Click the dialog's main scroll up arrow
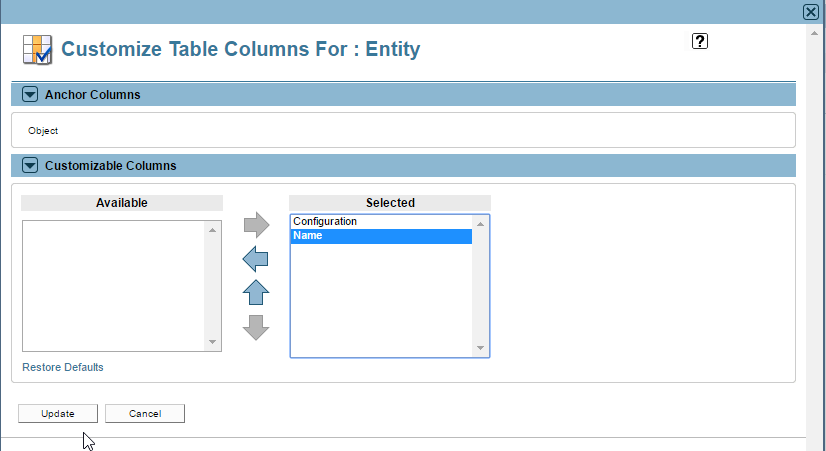The width and height of the screenshot is (826, 451). click(814, 33)
